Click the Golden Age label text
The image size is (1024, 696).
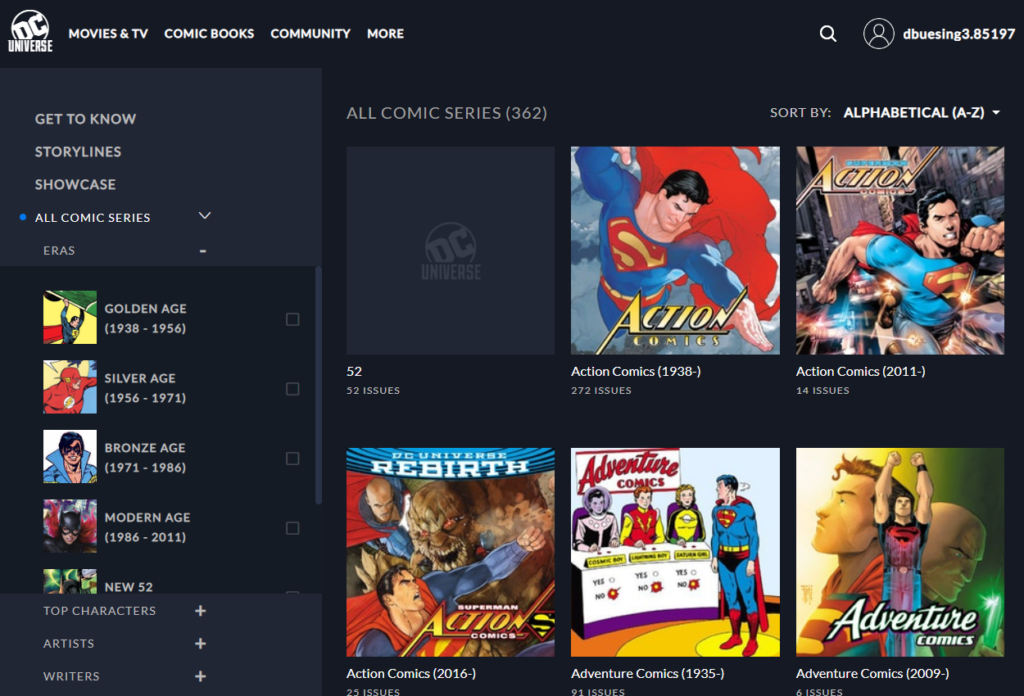tap(146, 318)
